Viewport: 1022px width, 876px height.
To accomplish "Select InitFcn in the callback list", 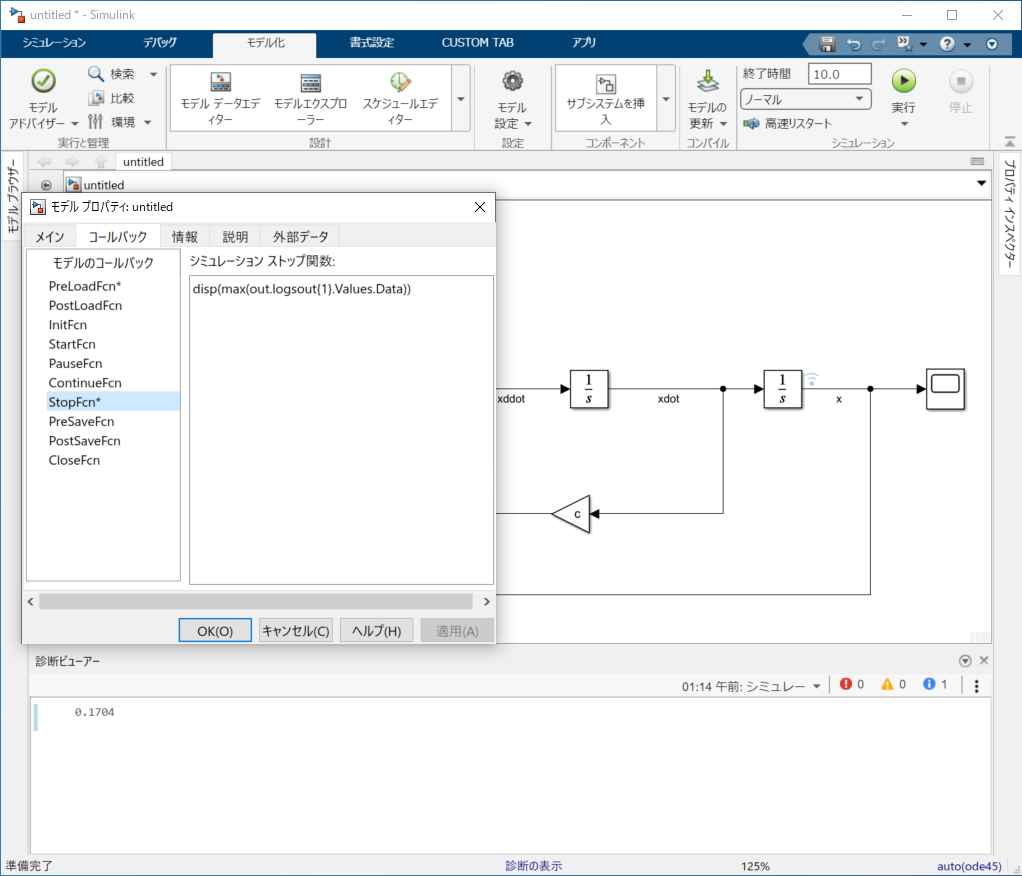I will pyautogui.click(x=68, y=325).
